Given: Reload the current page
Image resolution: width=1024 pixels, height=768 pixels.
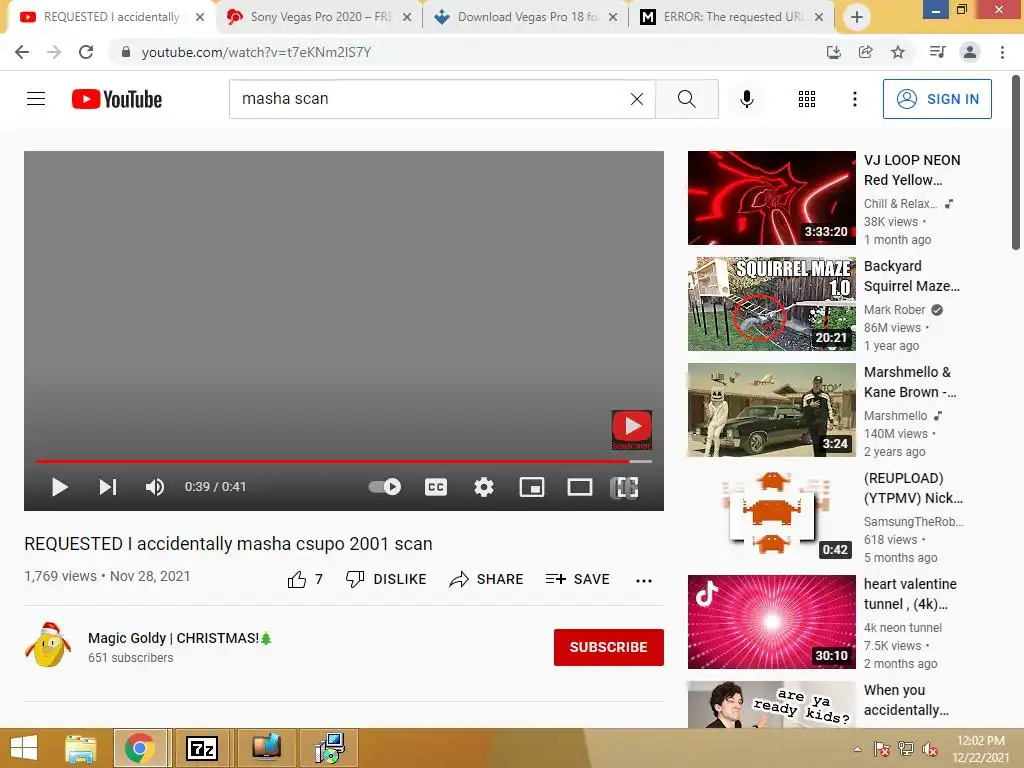Looking at the screenshot, I should tap(86, 52).
